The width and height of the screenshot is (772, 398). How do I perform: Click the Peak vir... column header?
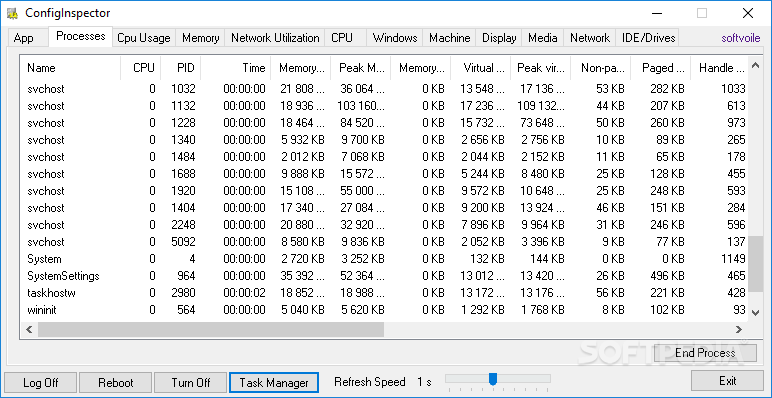(x=541, y=68)
